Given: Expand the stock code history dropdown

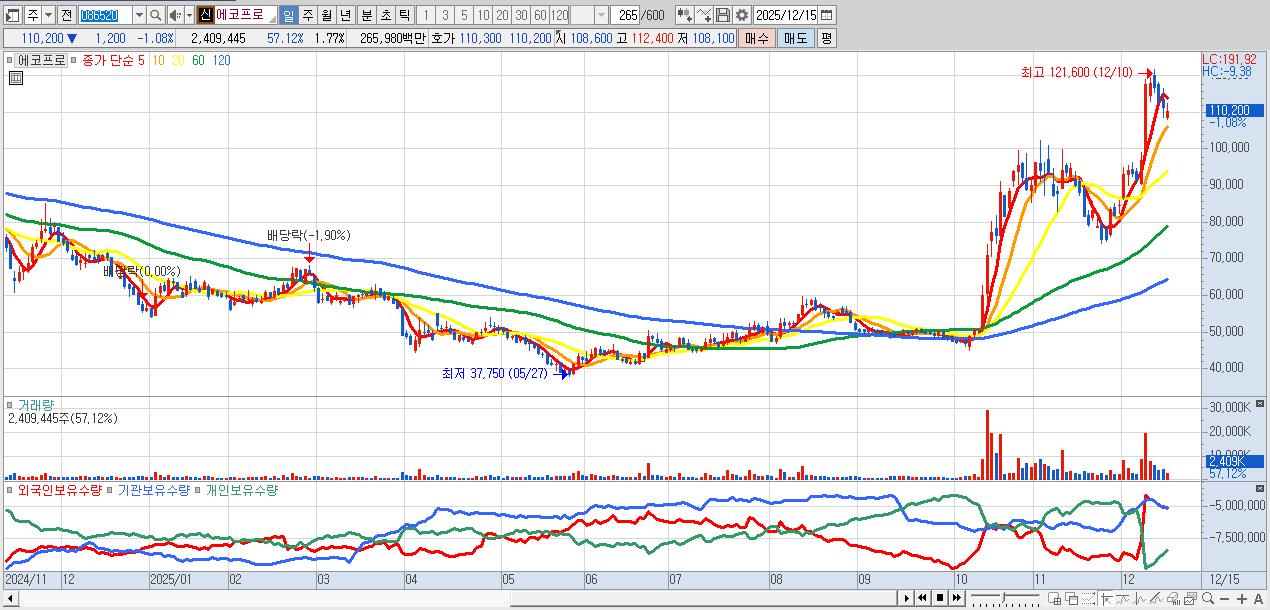Looking at the screenshot, I should (x=140, y=15).
